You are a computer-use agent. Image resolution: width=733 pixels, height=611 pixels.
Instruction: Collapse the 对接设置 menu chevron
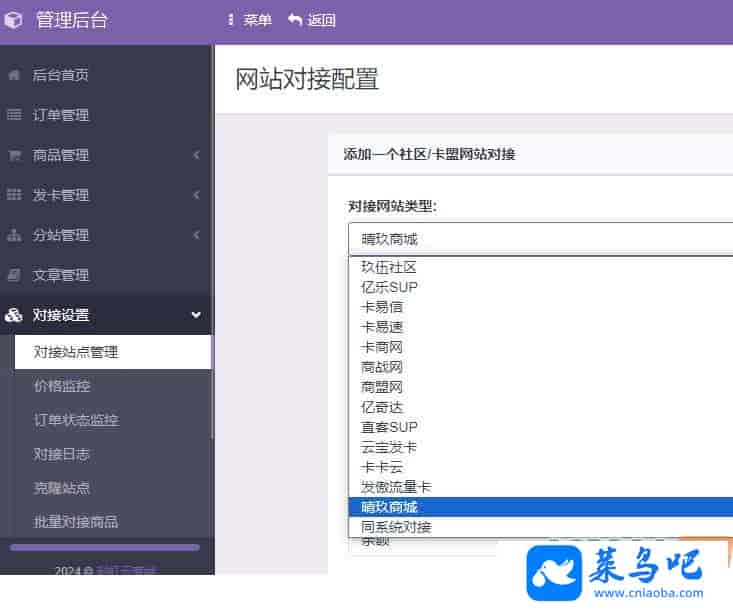pyautogui.click(x=196, y=315)
